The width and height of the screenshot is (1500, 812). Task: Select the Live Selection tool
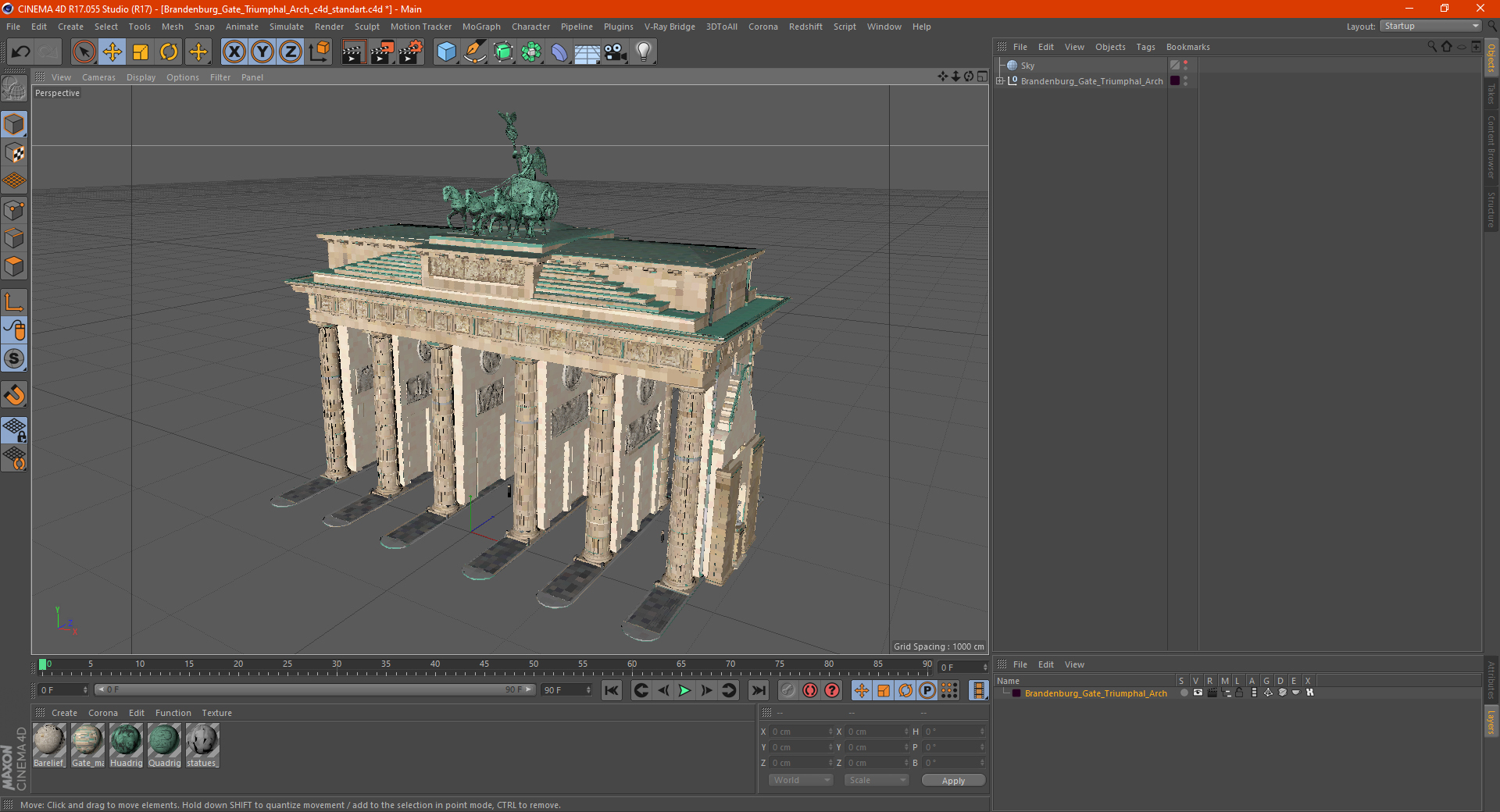tap(84, 52)
